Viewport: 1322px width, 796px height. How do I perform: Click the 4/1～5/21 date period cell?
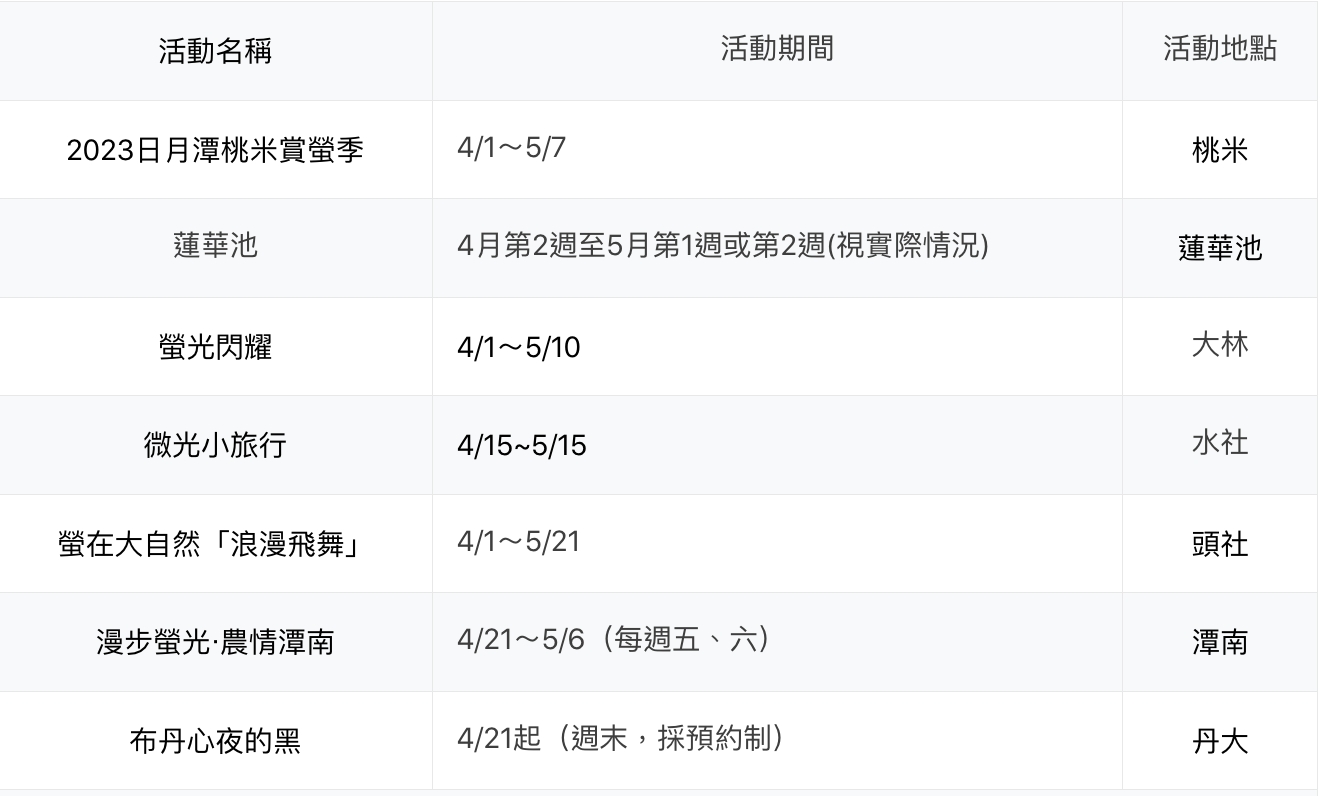[518, 542]
